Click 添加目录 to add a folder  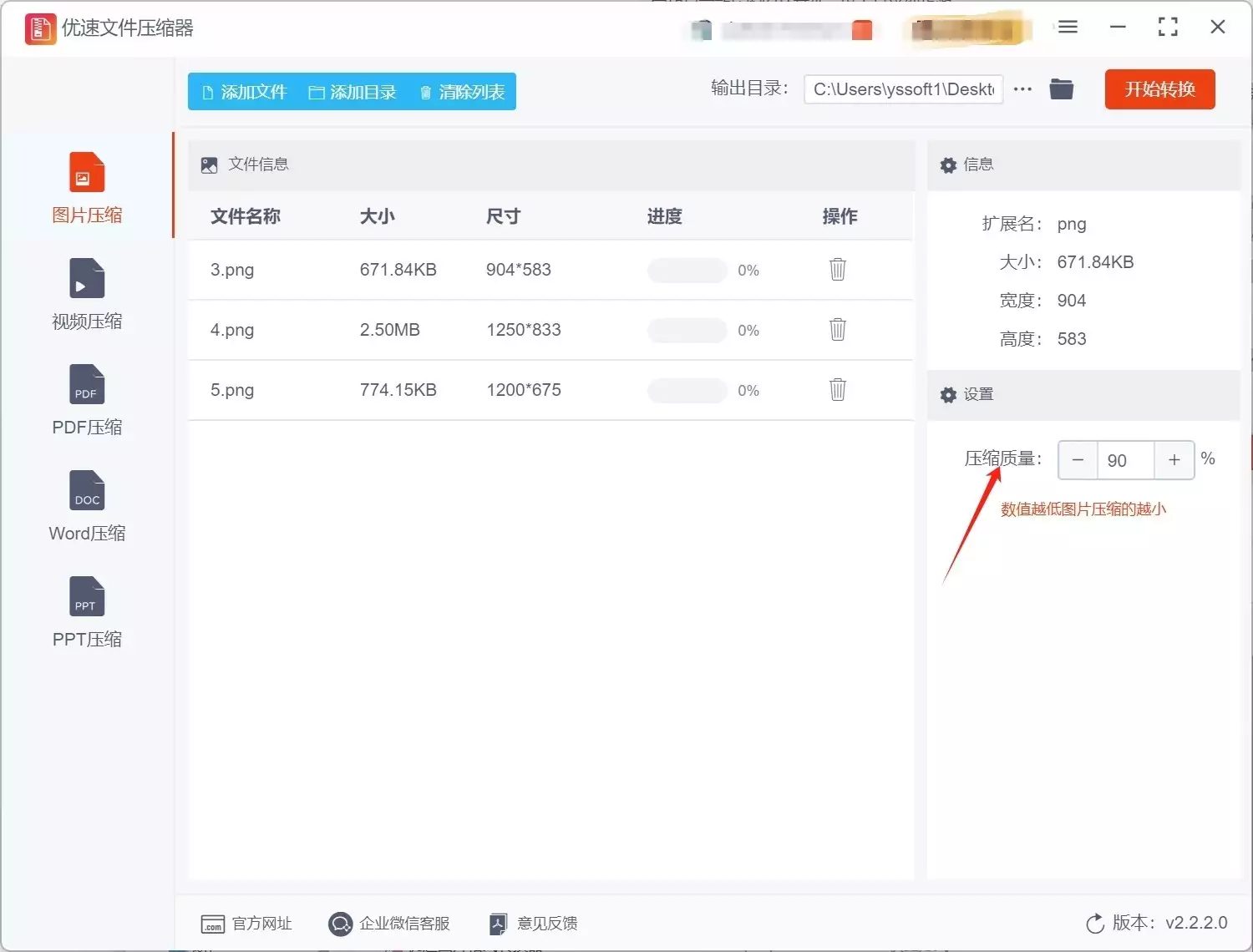click(x=353, y=92)
